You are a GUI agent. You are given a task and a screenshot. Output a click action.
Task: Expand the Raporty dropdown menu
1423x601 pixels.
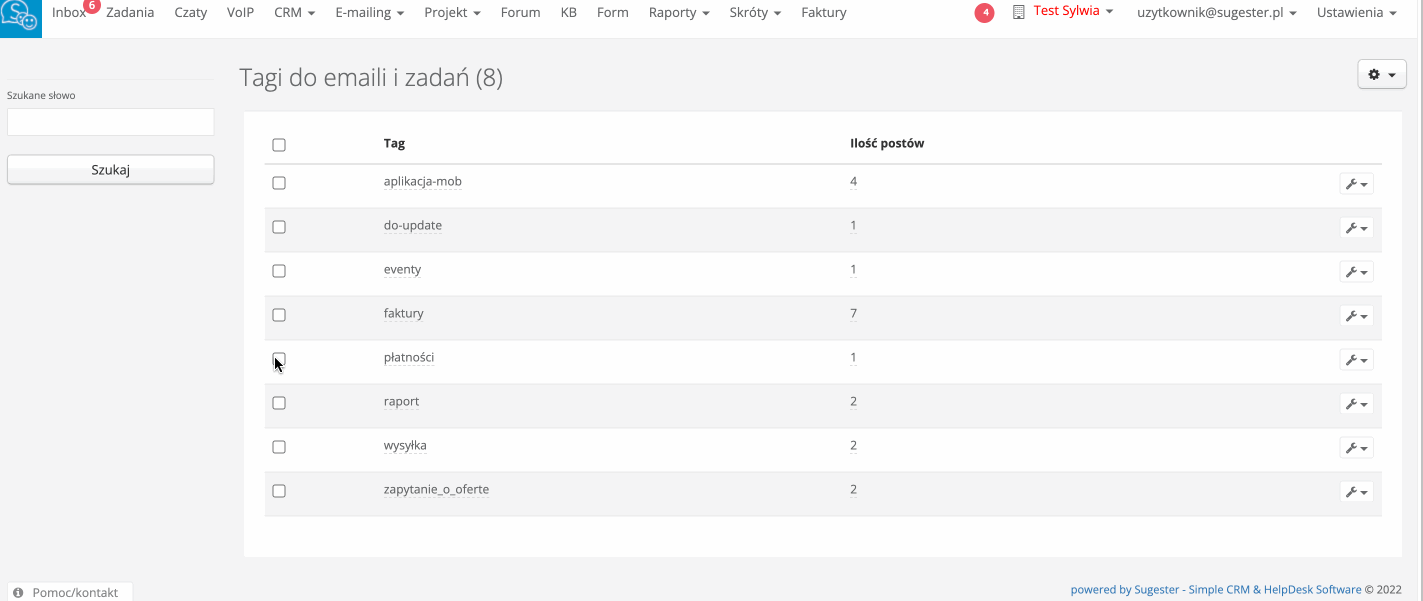tap(679, 13)
